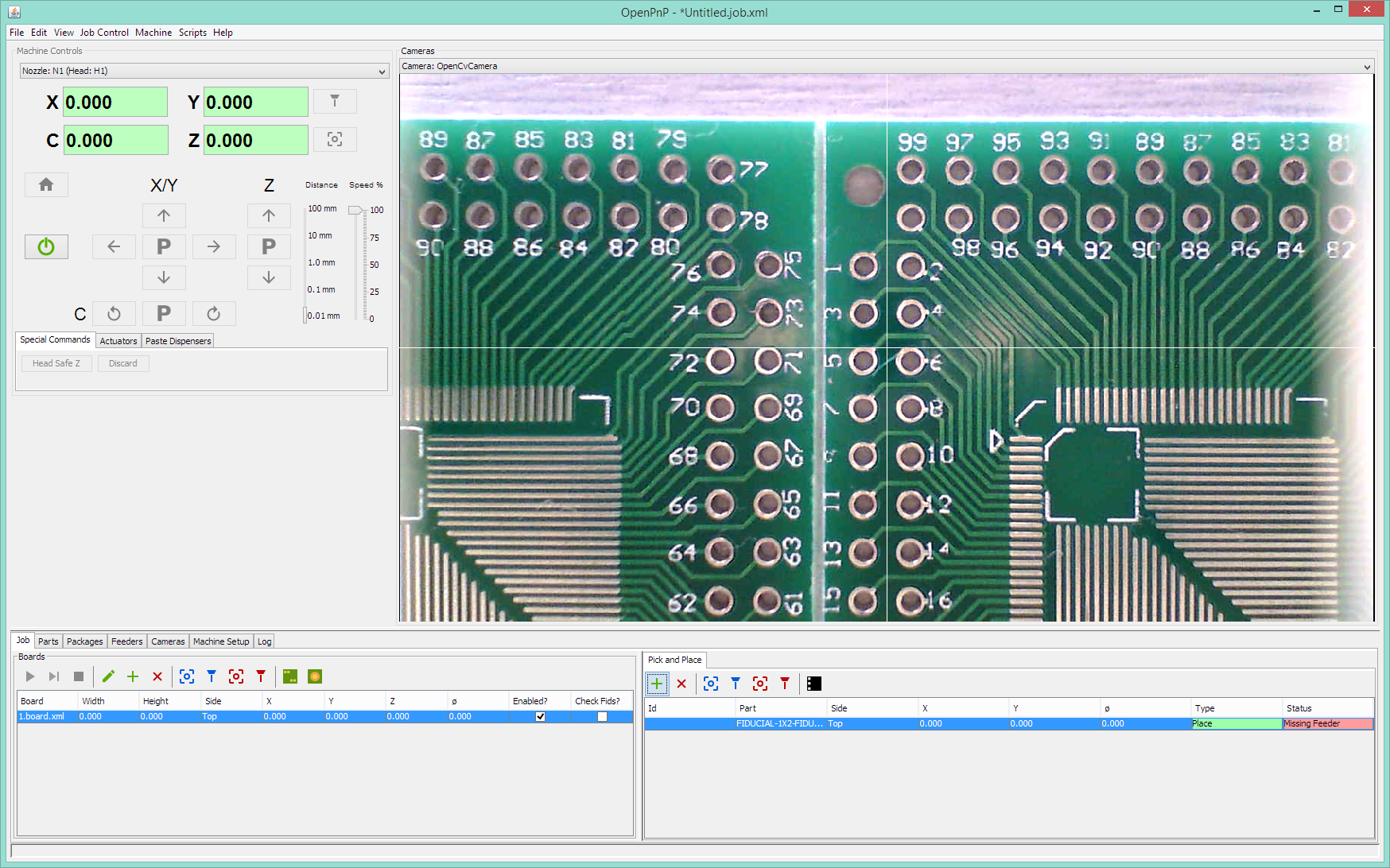Screen dimensions: 1390x868
Task: Open the Nozzle N1 selection dropdown
Action: point(204,71)
